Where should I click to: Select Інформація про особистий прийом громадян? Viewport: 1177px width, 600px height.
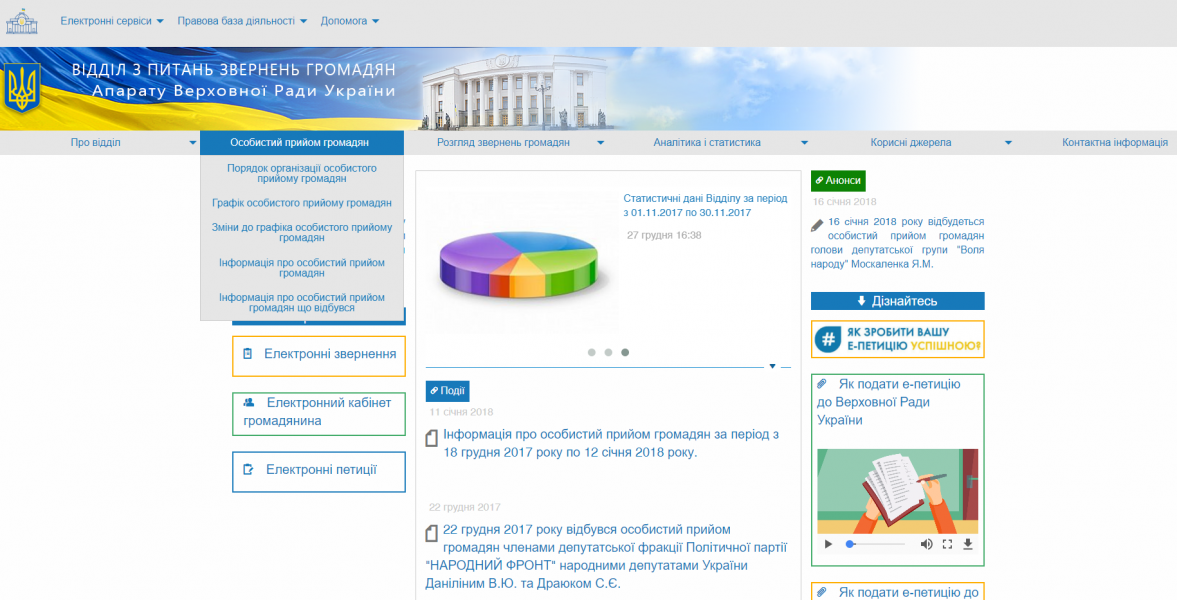(302, 268)
